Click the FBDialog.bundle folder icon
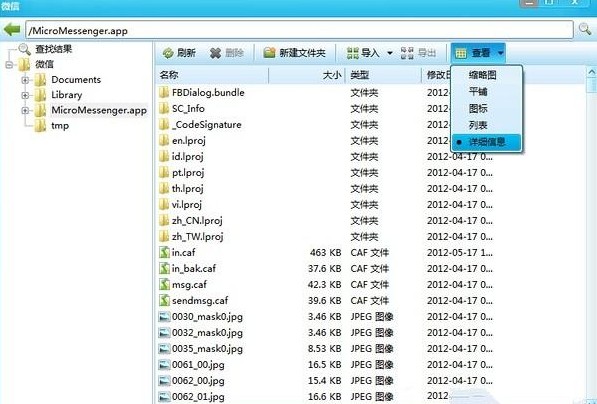Viewport: 597px width, 404px height. [164, 92]
